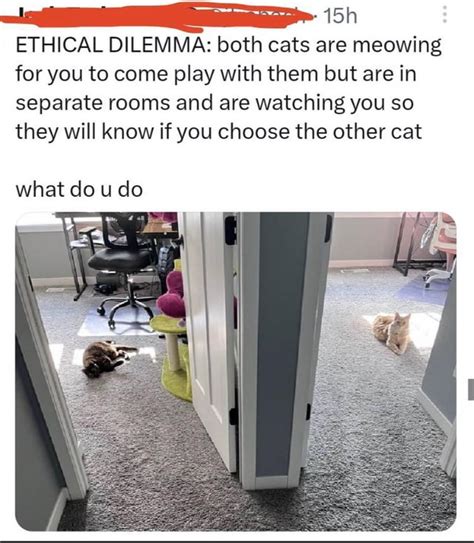
Task: Click the dark tortoiseshell cat on the carpet
Action: [x=106, y=358]
